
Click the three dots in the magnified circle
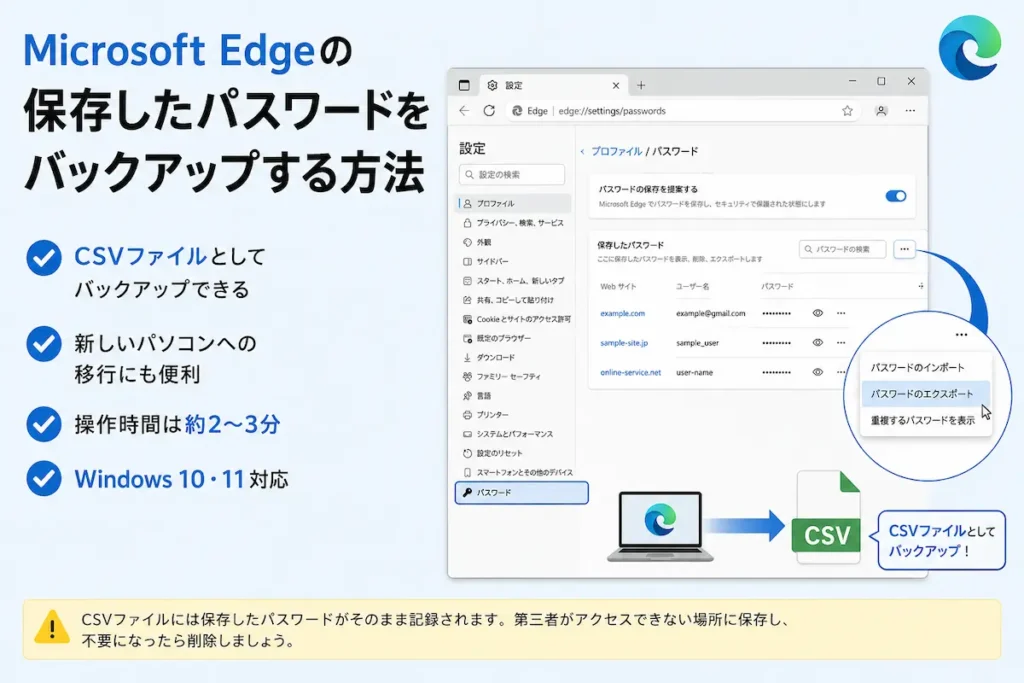(x=961, y=335)
